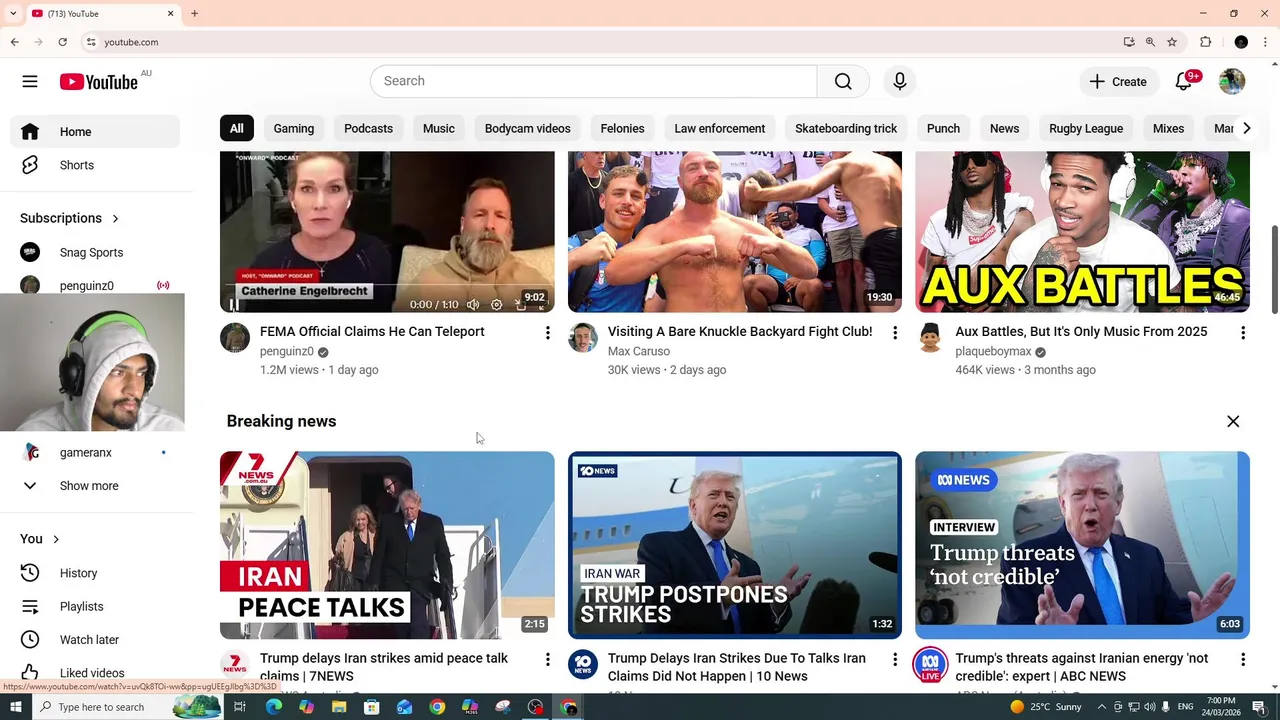
Task: Select the Podcasts category chip
Action: click(368, 128)
